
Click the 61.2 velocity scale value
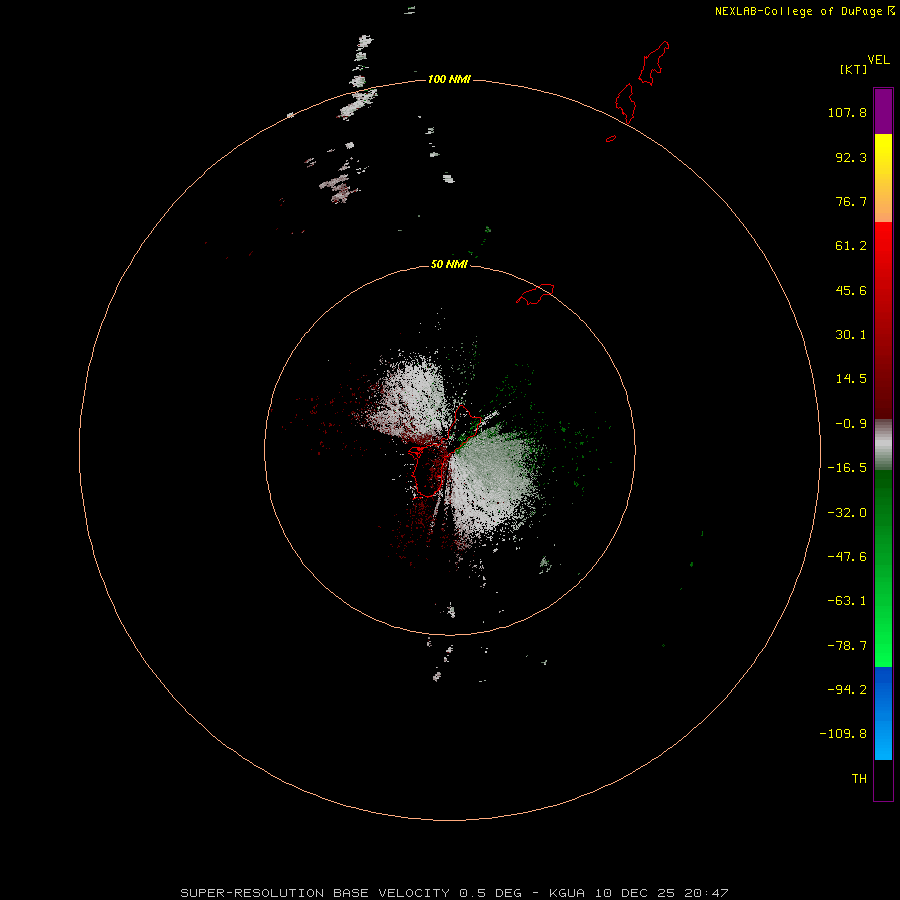(x=851, y=246)
